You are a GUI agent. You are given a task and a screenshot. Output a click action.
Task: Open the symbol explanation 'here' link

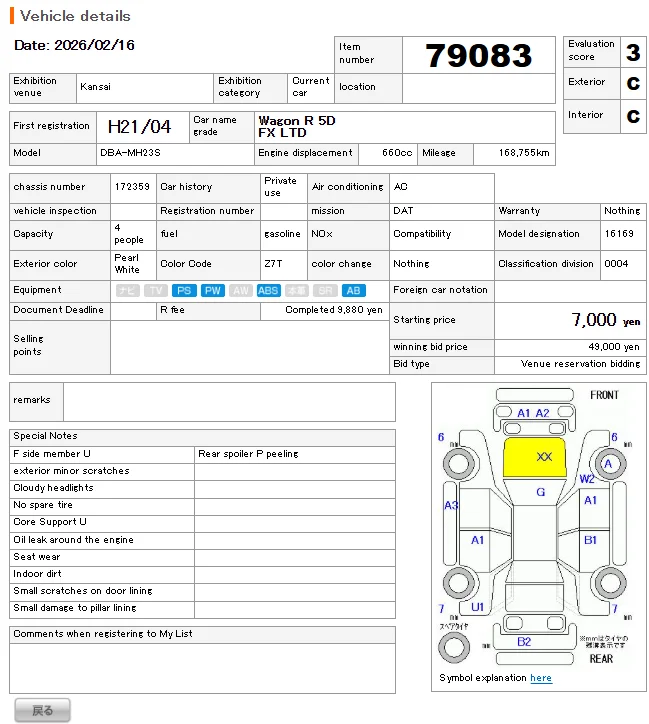click(541, 678)
